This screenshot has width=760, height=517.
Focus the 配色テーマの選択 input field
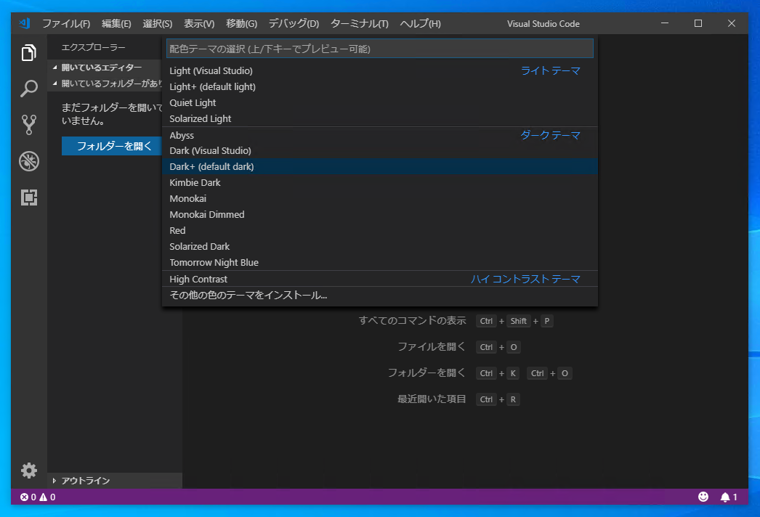[x=380, y=48]
